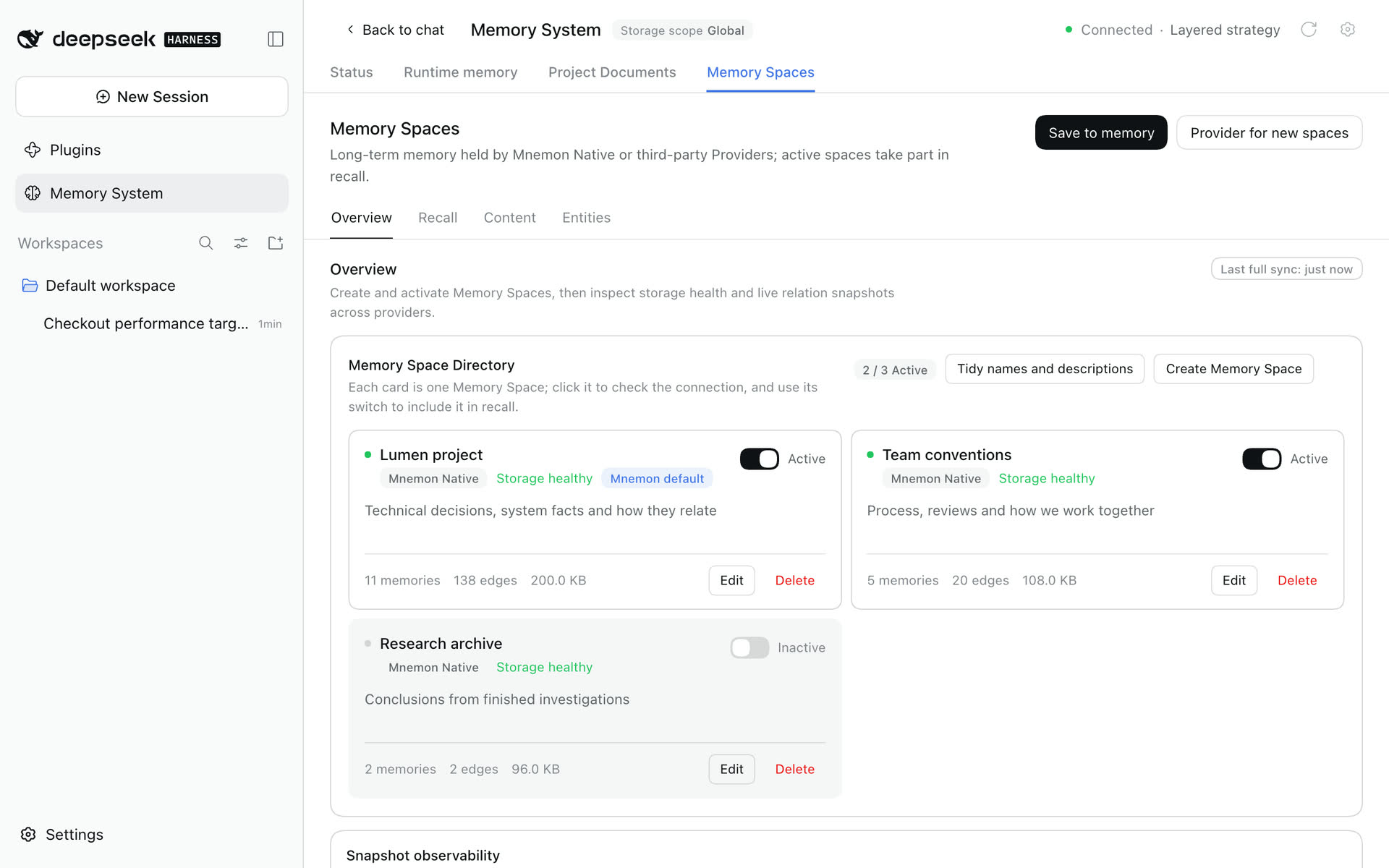Viewport: 1389px width, 868px height.
Task: Click the DeepSeek whale logo
Action: pyautogui.click(x=30, y=39)
